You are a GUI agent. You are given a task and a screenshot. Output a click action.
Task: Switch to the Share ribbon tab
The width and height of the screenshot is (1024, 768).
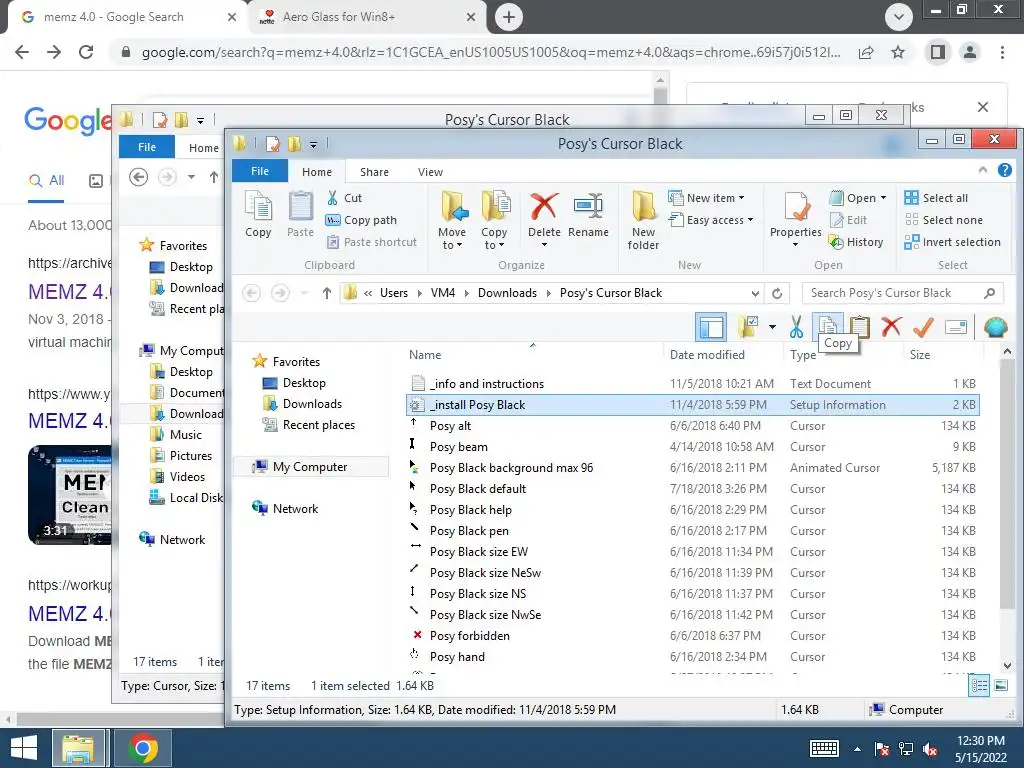pos(374,172)
